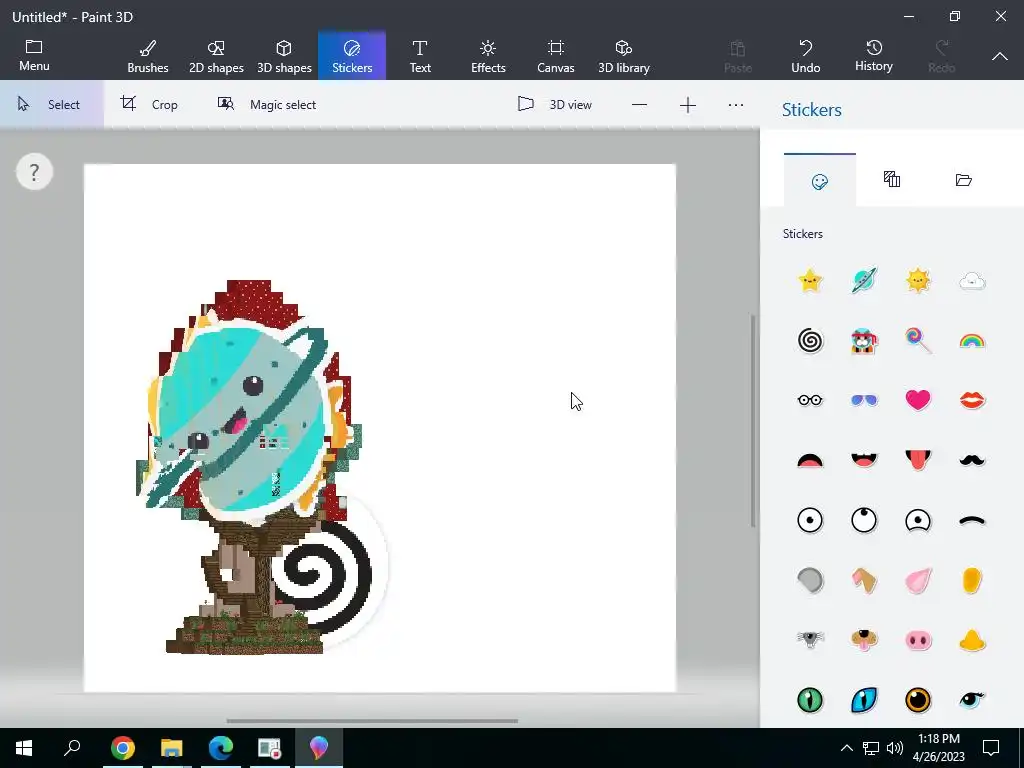Pick the cat whiskers nose sticker
The width and height of the screenshot is (1024, 768).
coord(810,640)
